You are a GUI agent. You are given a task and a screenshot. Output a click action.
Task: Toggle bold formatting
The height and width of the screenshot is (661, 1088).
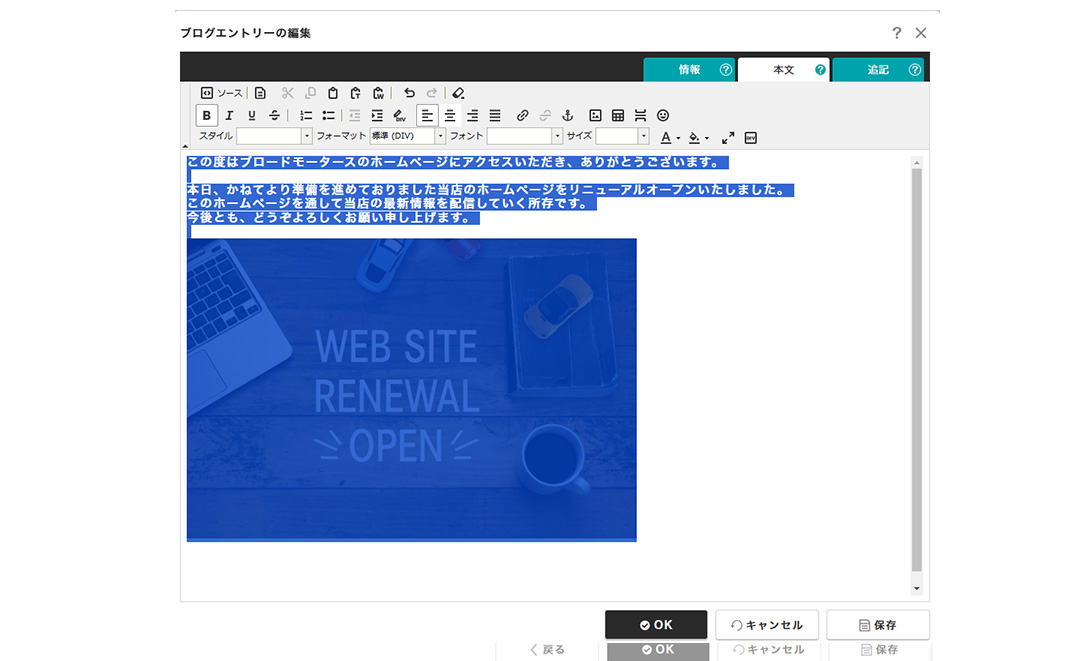pos(206,116)
